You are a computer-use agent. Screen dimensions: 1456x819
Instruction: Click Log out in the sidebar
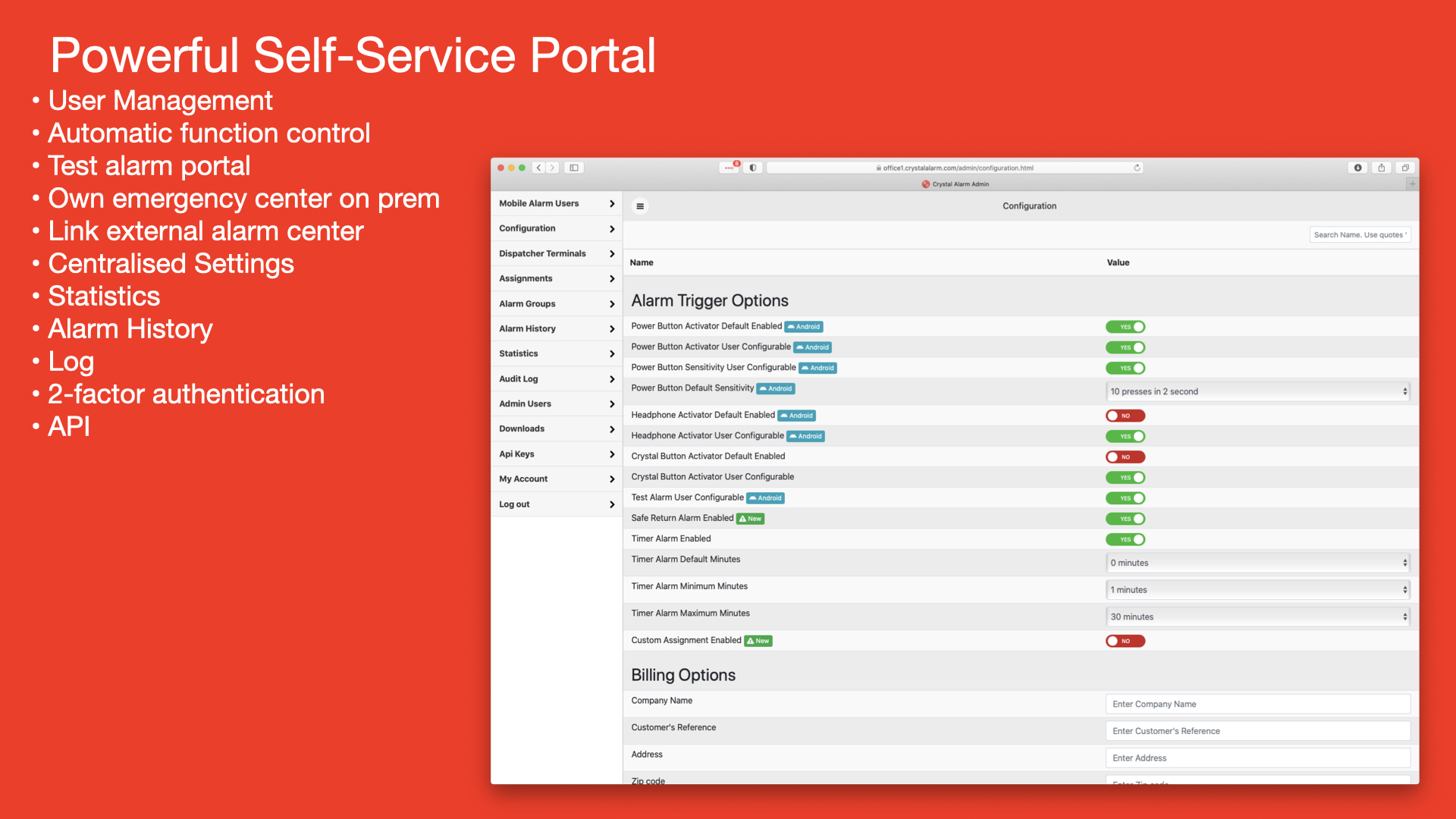[557, 504]
